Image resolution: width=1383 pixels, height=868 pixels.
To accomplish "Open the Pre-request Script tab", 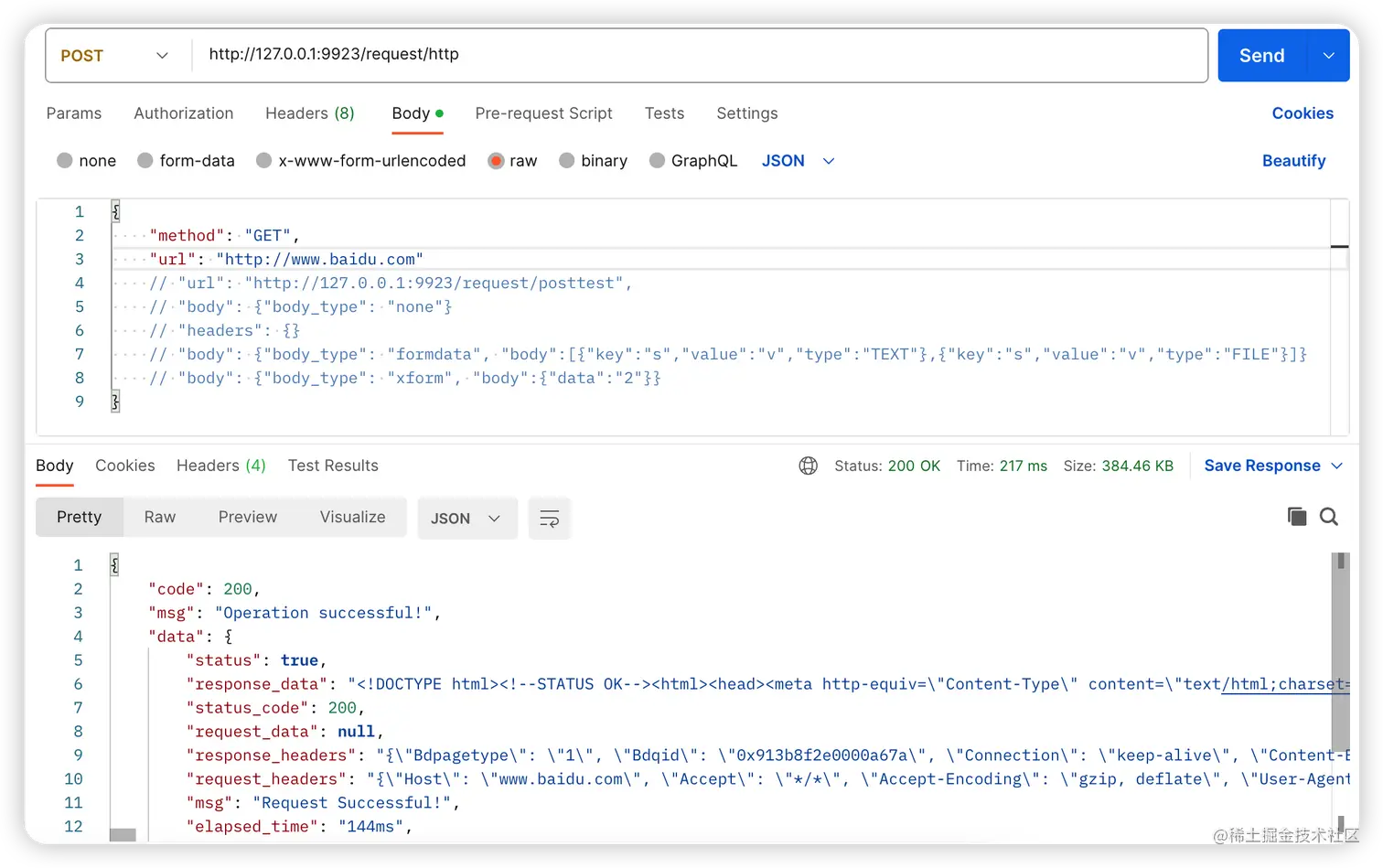I will pyautogui.click(x=544, y=113).
